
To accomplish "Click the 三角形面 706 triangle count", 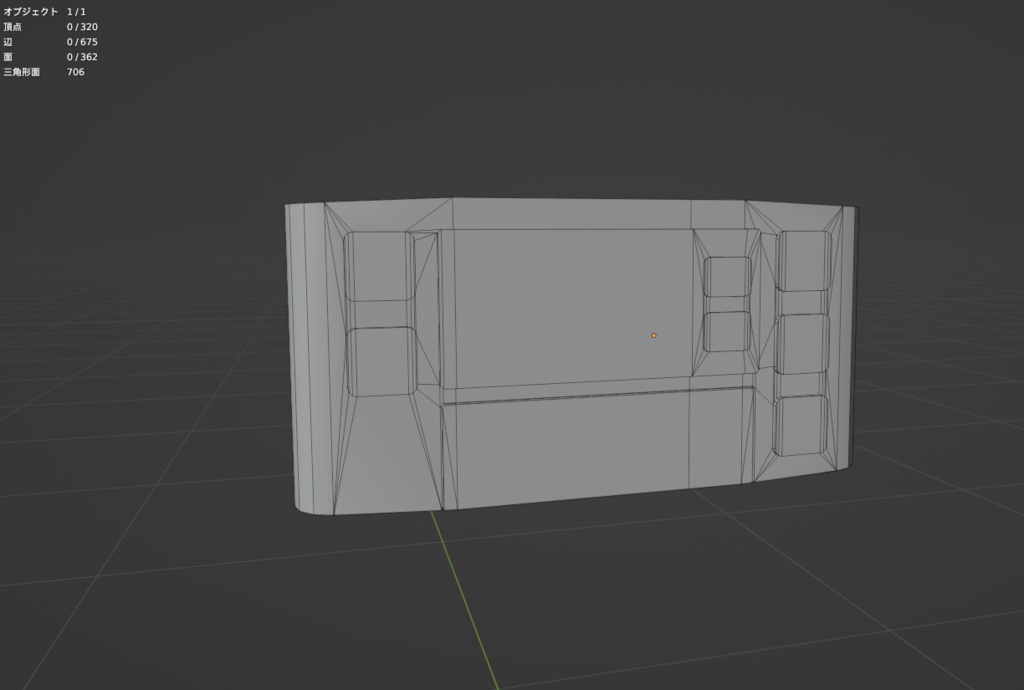I will coord(44,72).
